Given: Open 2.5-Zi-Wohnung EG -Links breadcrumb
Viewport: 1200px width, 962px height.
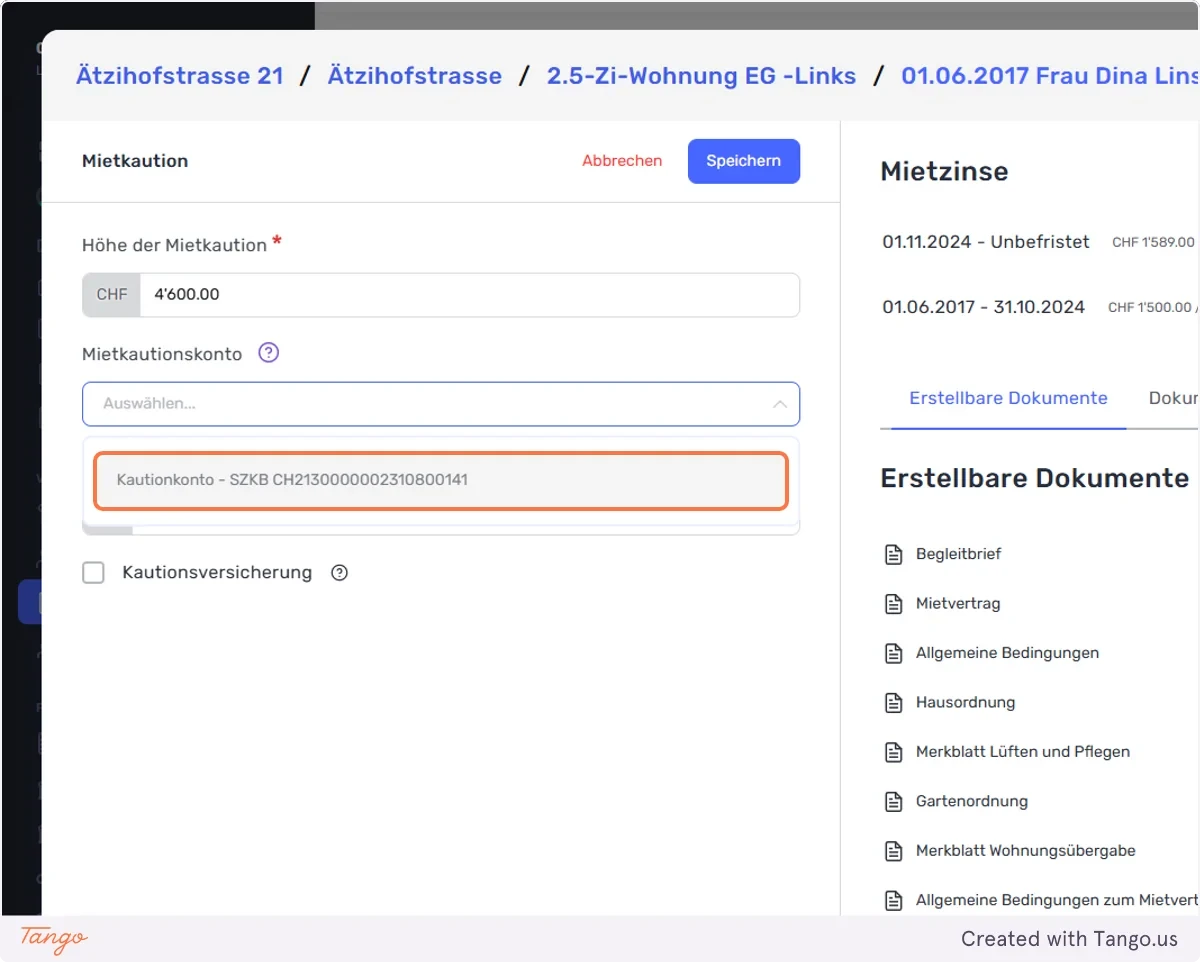Looking at the screenshot, I should pyautogui.click(x=701, y=76).
